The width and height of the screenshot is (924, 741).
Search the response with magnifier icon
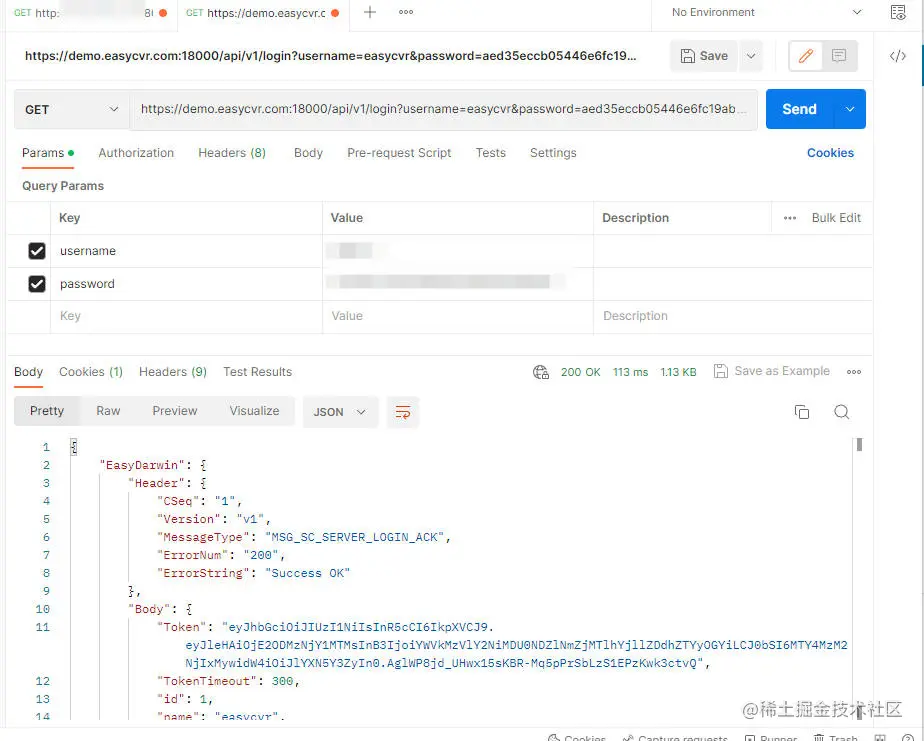(x=842, y=412)
